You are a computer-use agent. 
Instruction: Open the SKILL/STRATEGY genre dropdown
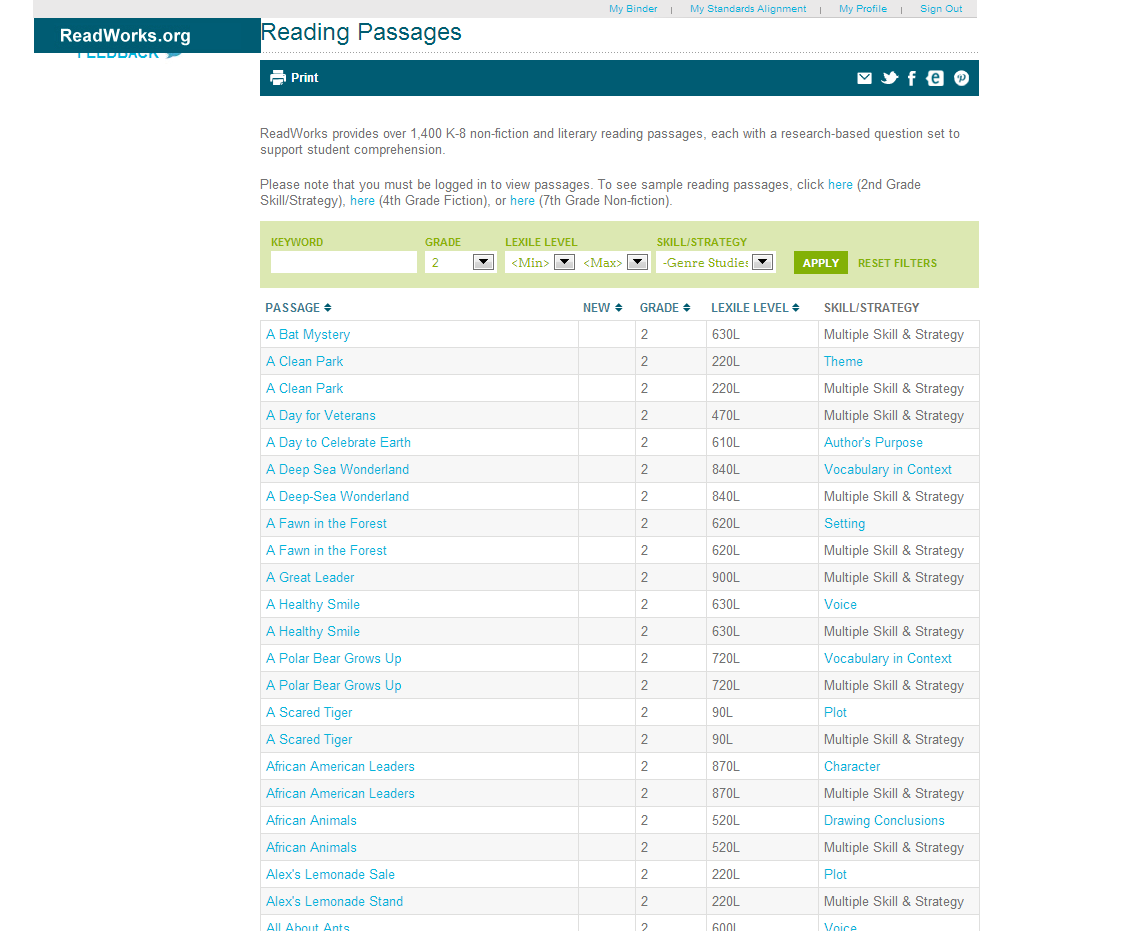[760, 261]
